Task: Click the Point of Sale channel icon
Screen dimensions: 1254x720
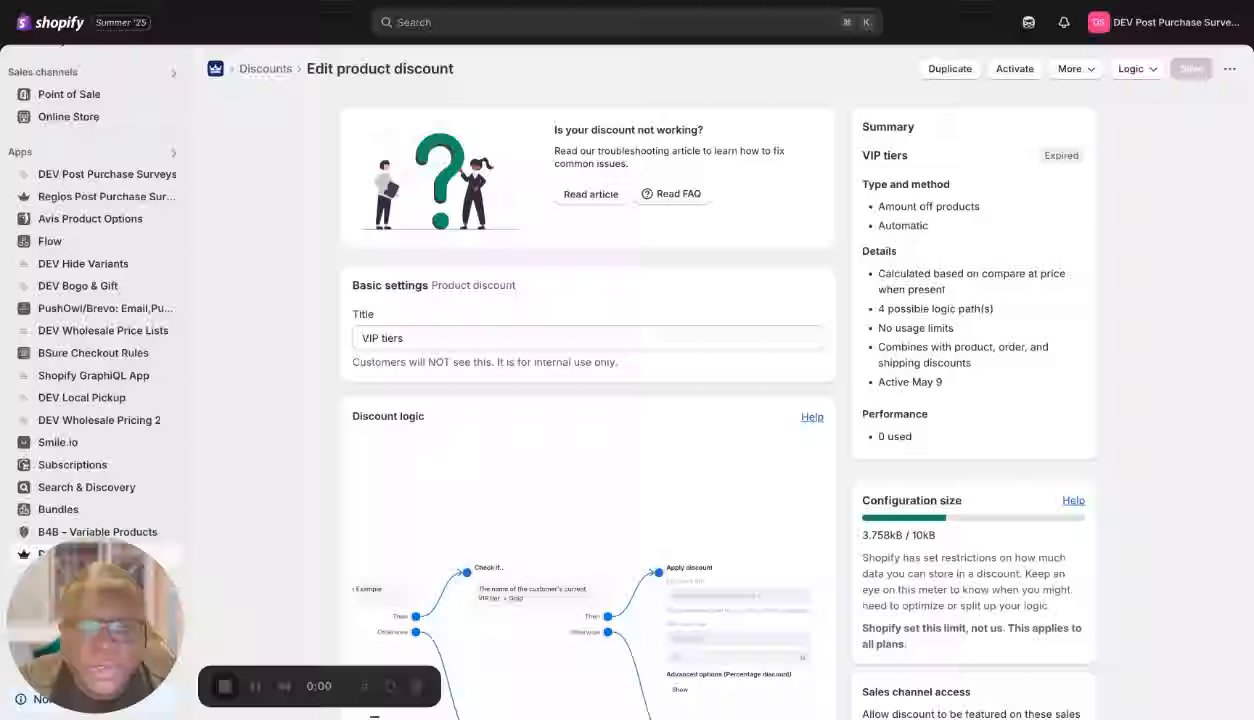Action: tap(24, 94)
